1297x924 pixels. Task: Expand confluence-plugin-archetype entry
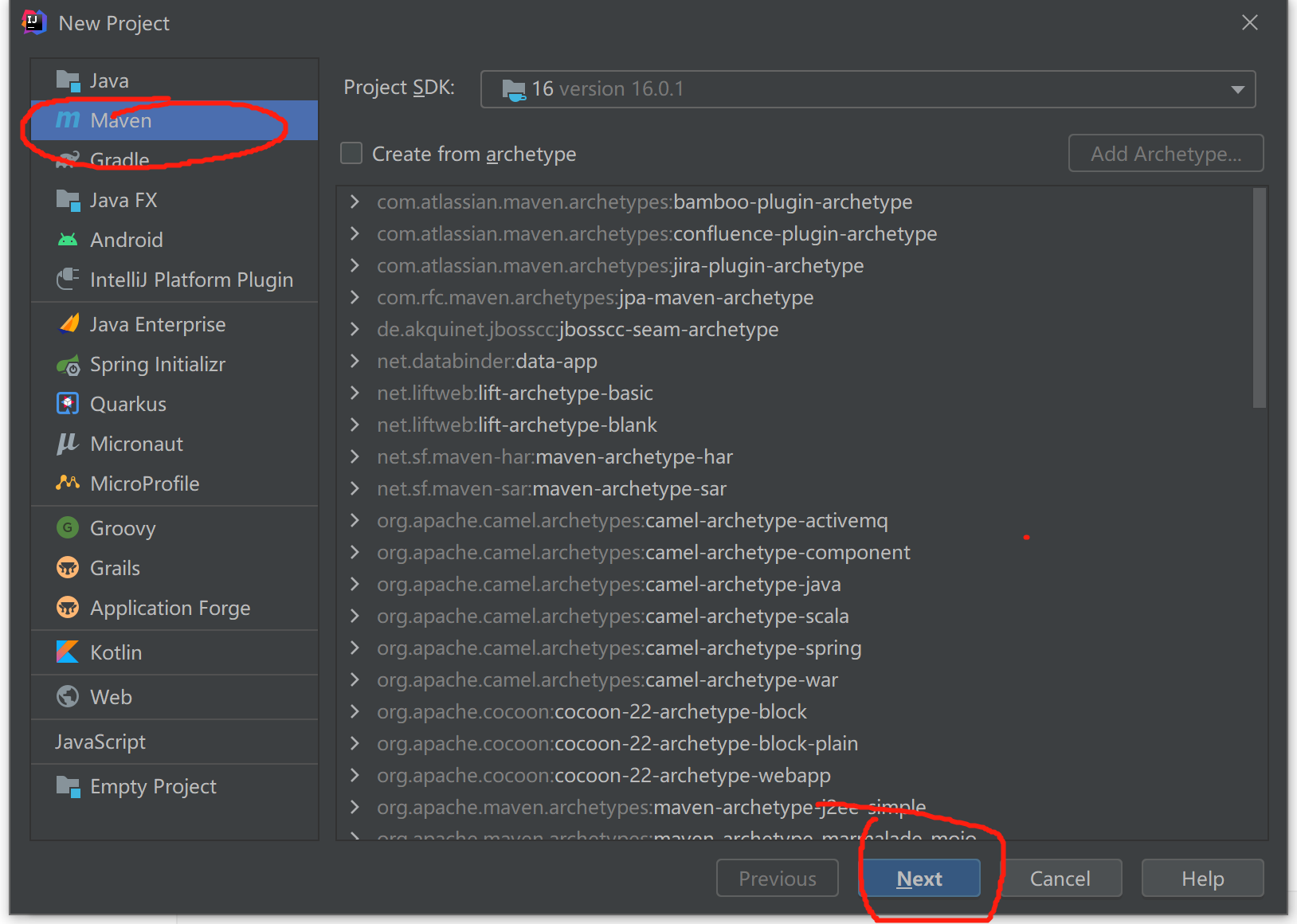tap(355, 233)
